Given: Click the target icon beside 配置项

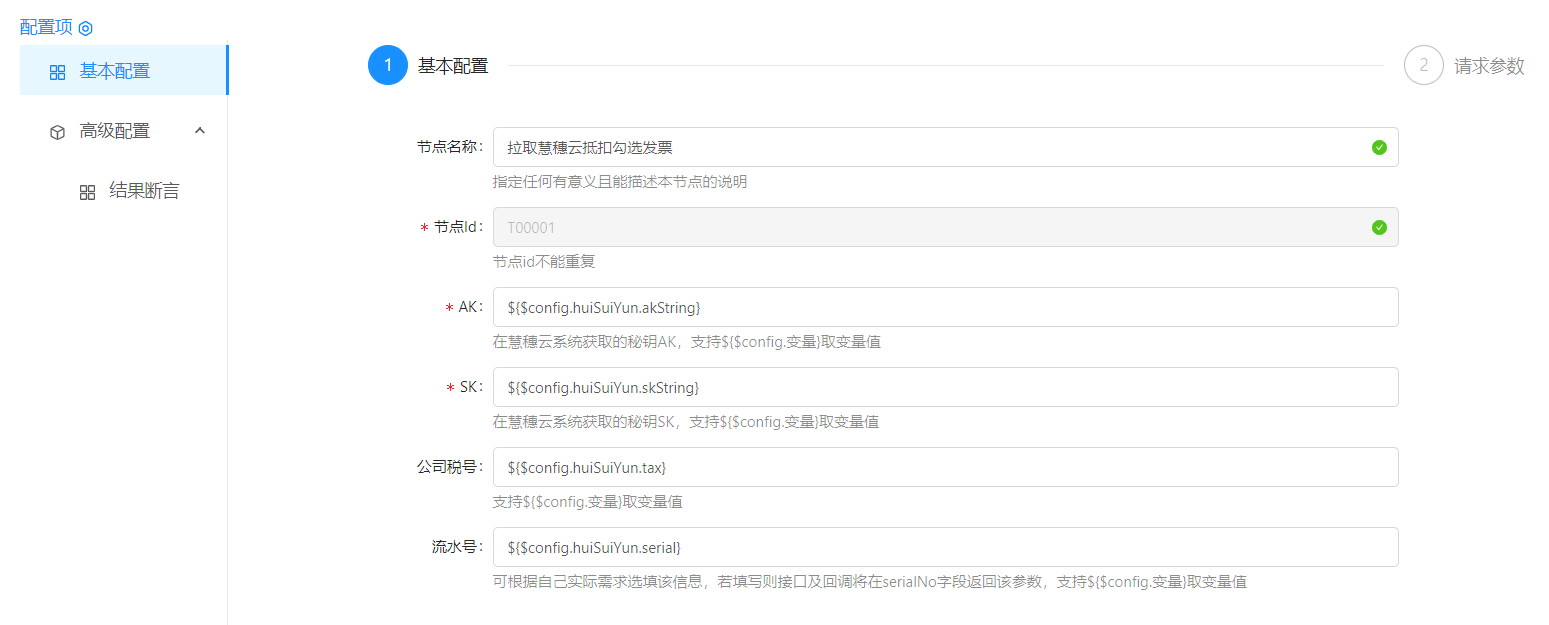Looking at the screenshot, I should pyautogui.click(x=85, y=28).
